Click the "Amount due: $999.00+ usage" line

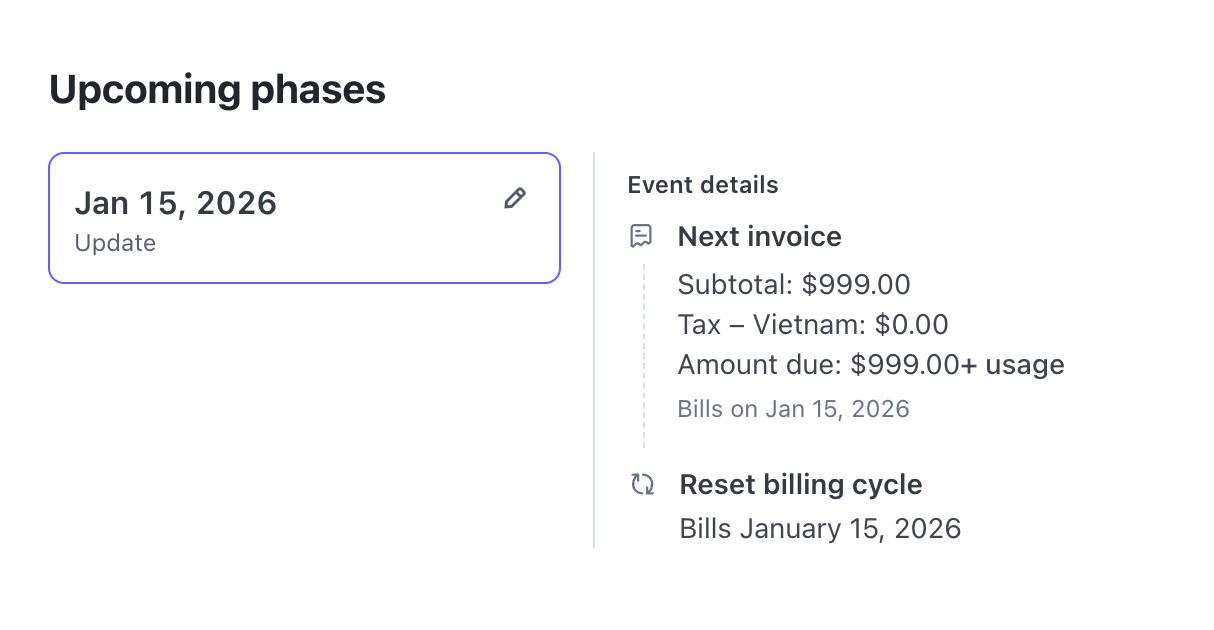870,365
